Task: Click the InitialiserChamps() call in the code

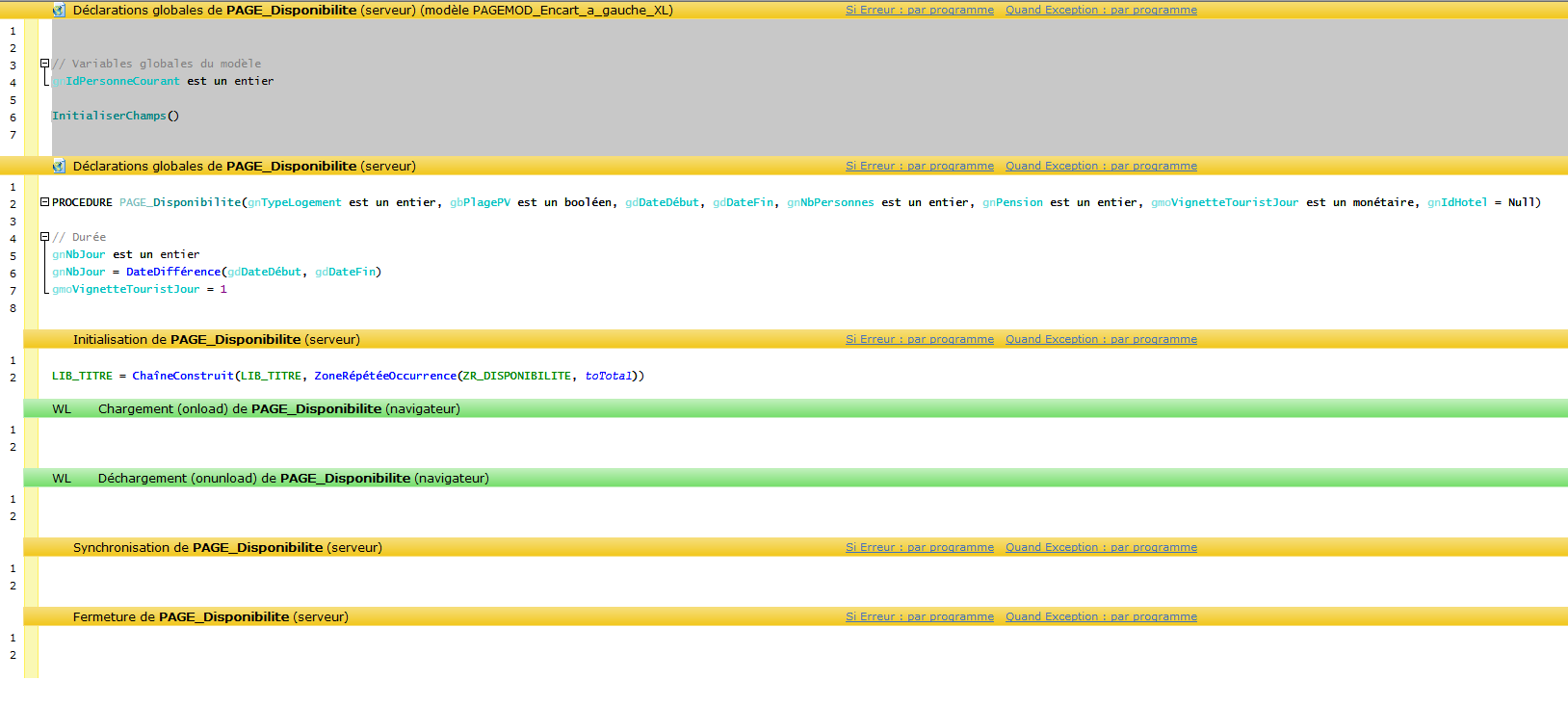Action: 116,116
